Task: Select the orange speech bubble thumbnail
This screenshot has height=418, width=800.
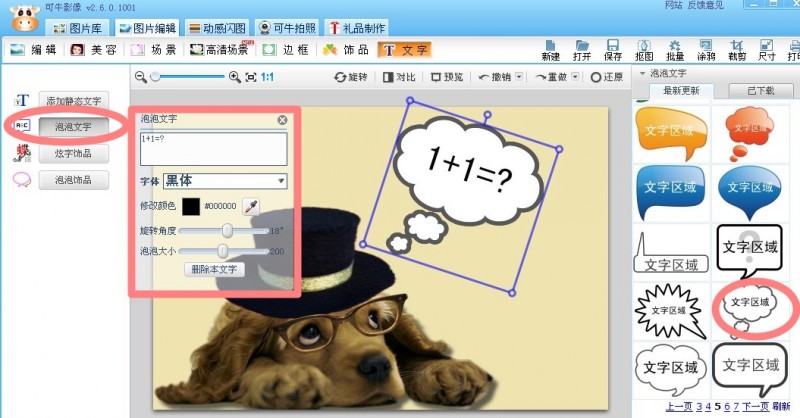Action: pyautogui.click(x=671, y=133)
